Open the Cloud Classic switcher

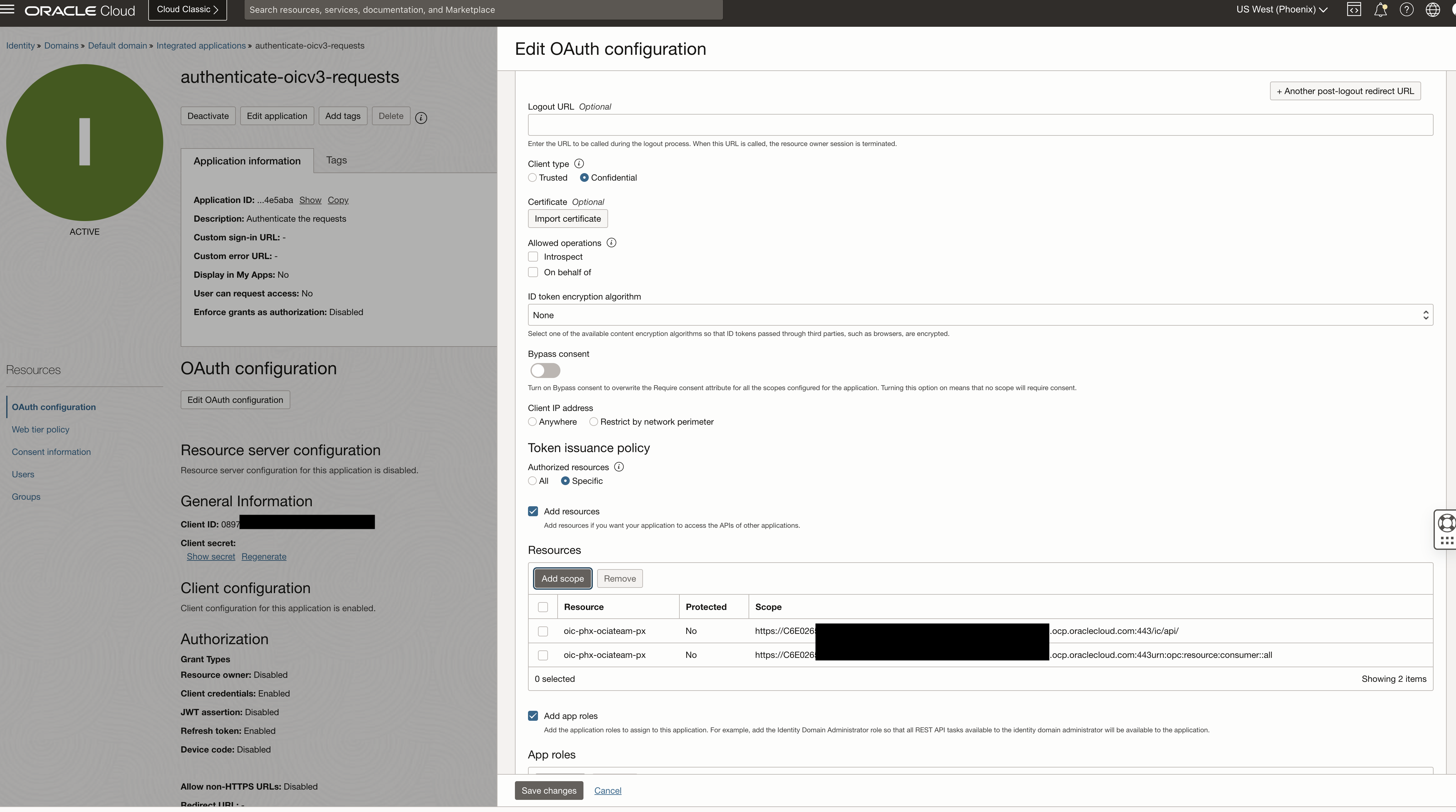(187, 10)
